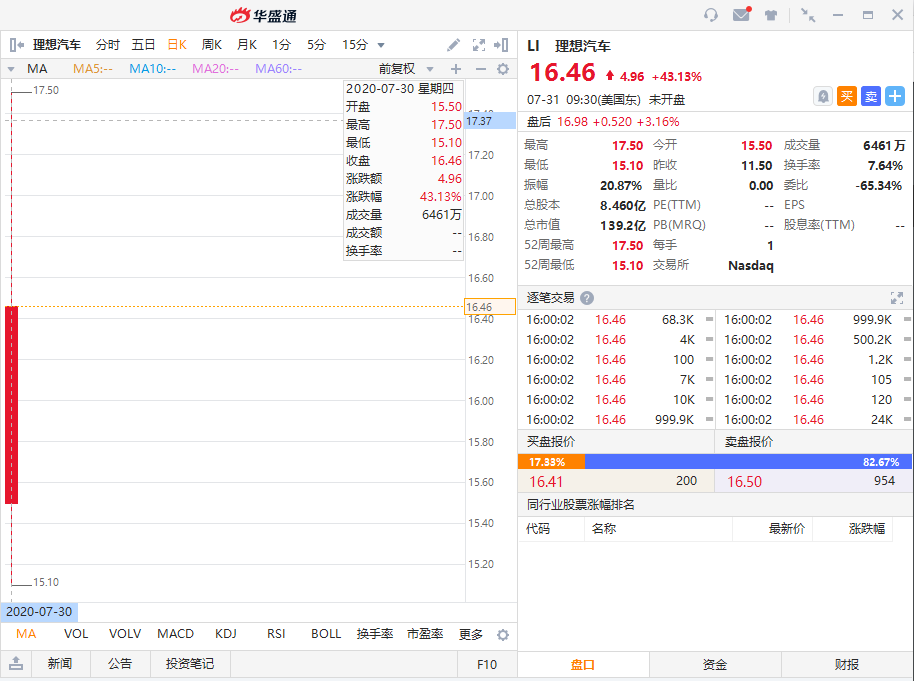Open the skin theme shirt icon
The width and height of the screenshot is (914, 681).
click(771, 15)
